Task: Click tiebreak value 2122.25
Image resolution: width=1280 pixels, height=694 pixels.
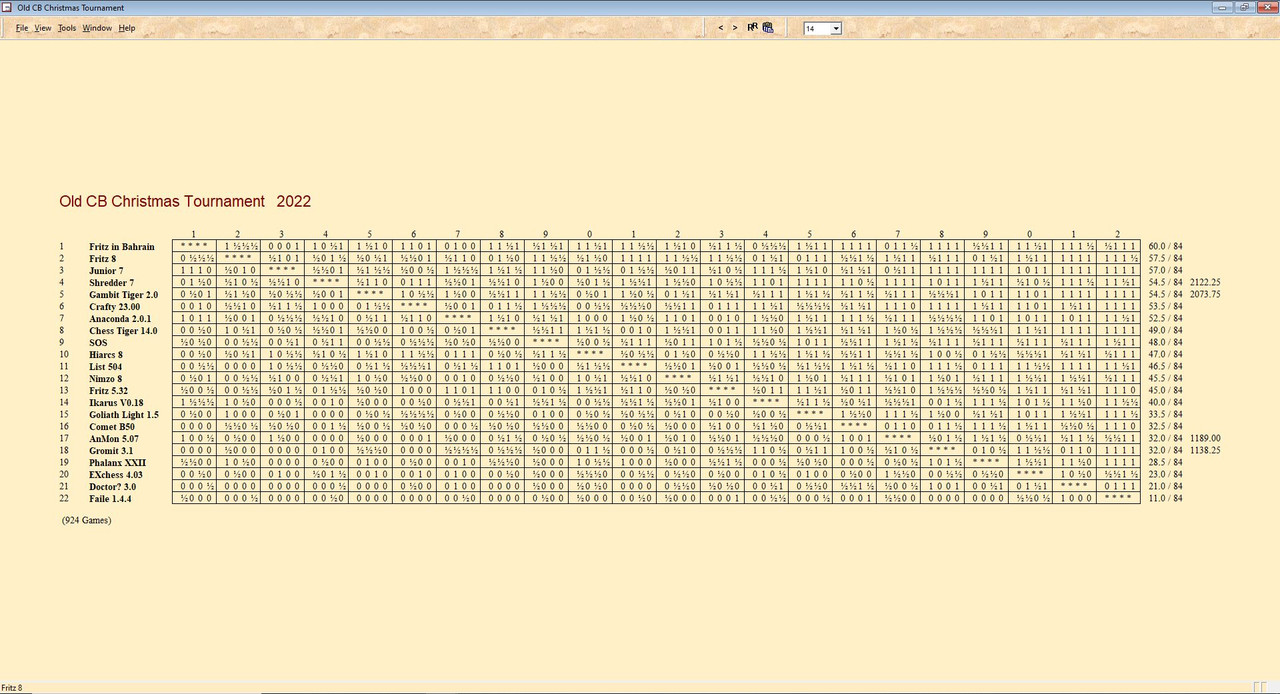Action: 1205,283
